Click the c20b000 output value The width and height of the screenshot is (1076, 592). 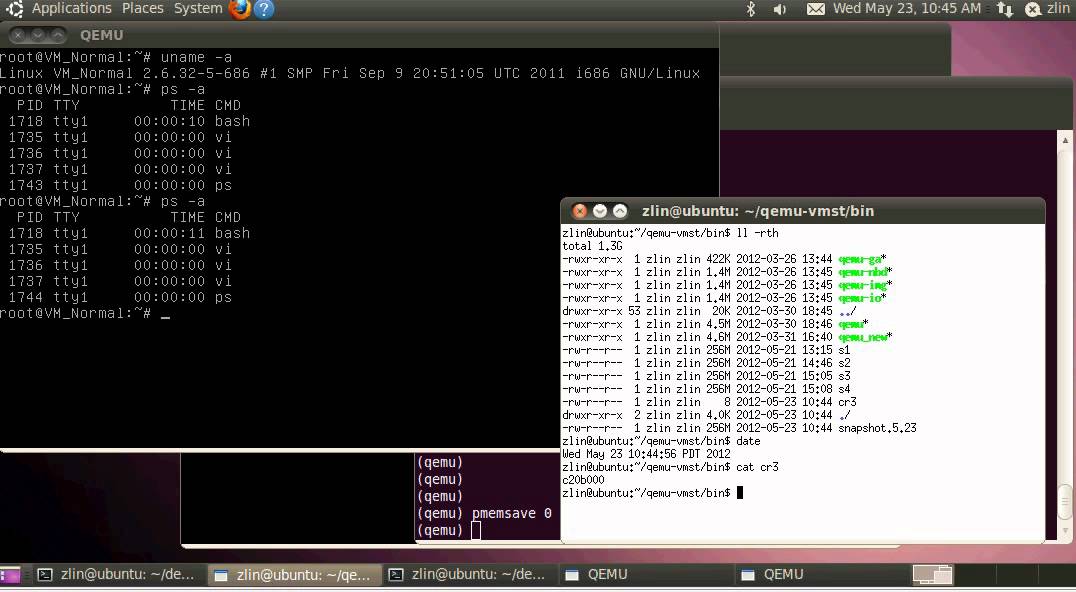coord(583,480)
